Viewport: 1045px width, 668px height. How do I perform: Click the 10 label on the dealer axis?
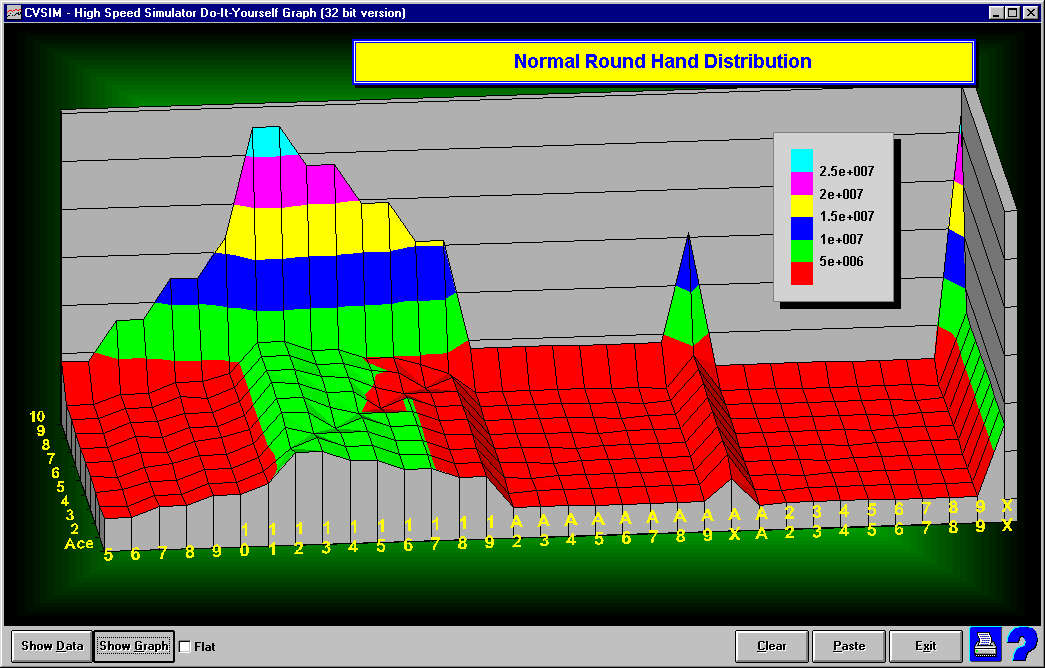tap(37, 417)
